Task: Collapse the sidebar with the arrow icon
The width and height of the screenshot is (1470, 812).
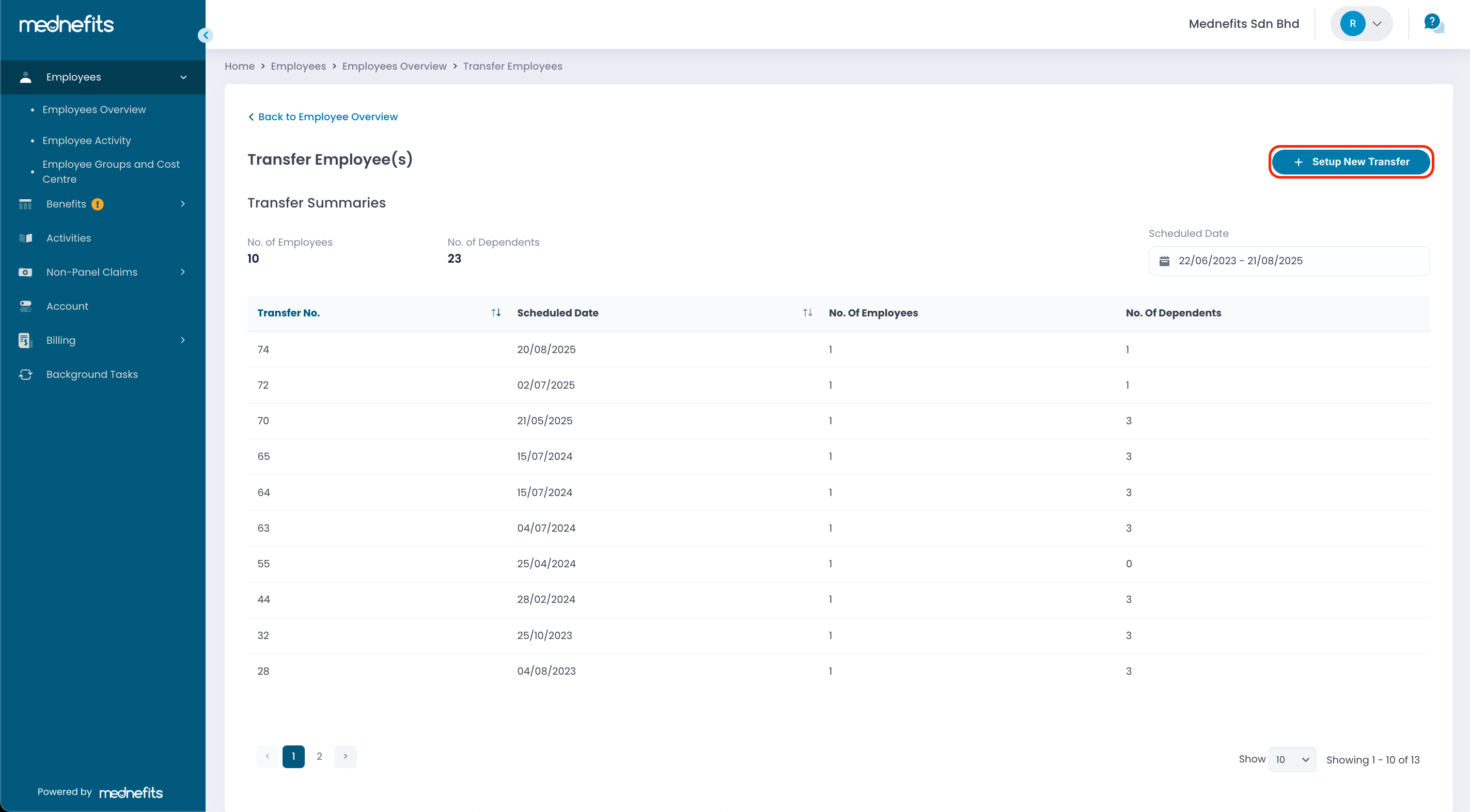Action: [x=206, y=35]
